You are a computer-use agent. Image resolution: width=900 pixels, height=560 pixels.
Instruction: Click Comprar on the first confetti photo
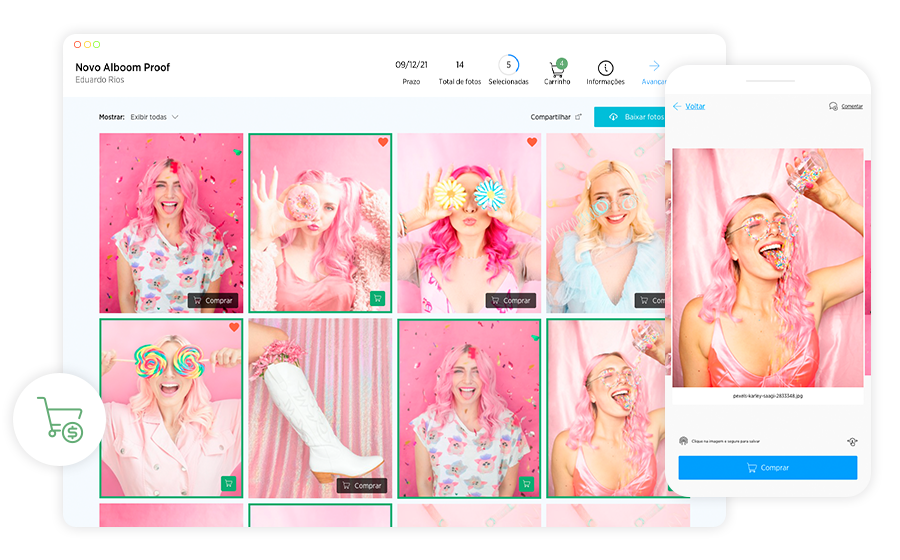tap(212, 300)
